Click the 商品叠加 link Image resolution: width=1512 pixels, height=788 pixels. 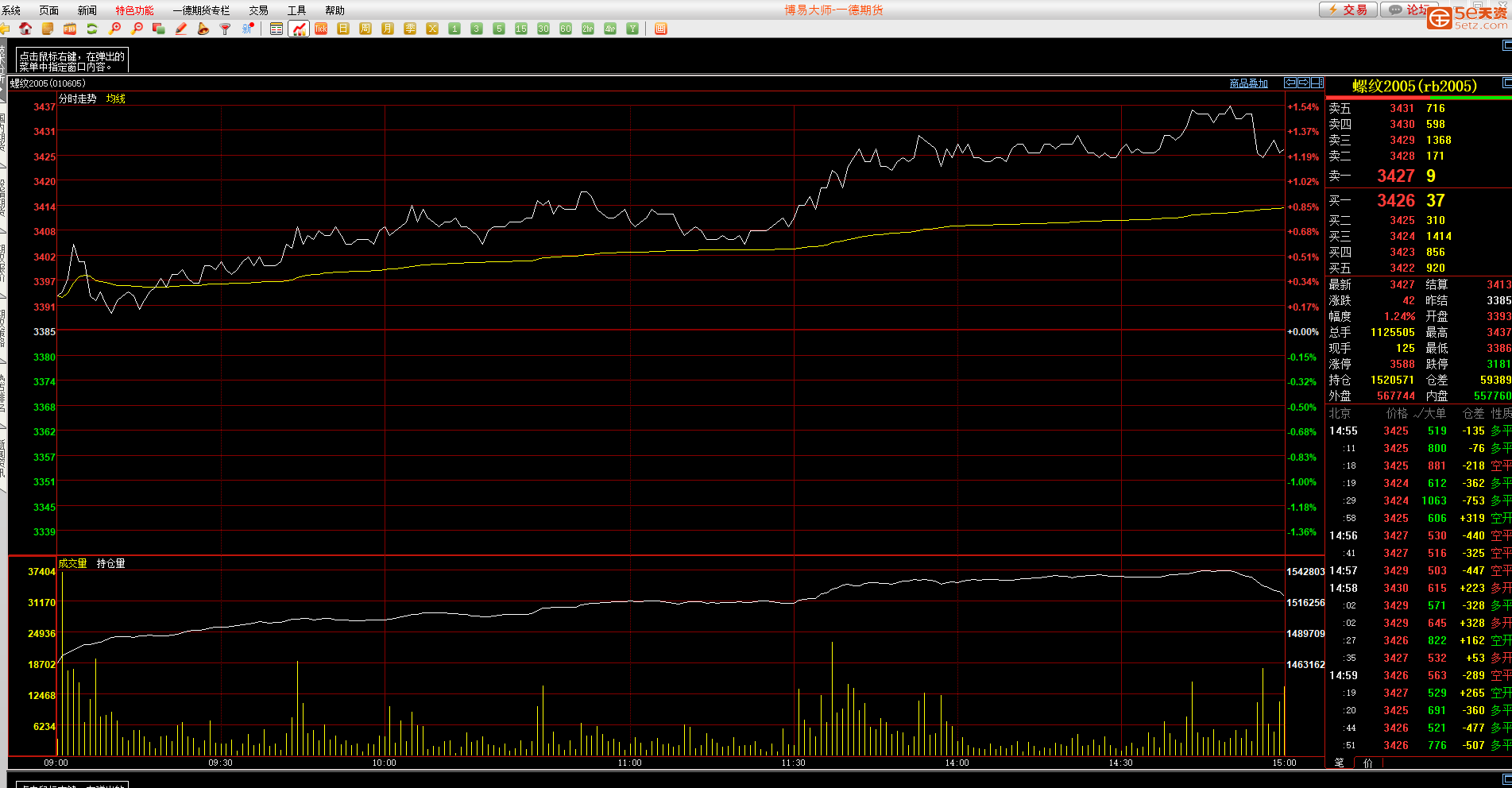pos(1248,83)
